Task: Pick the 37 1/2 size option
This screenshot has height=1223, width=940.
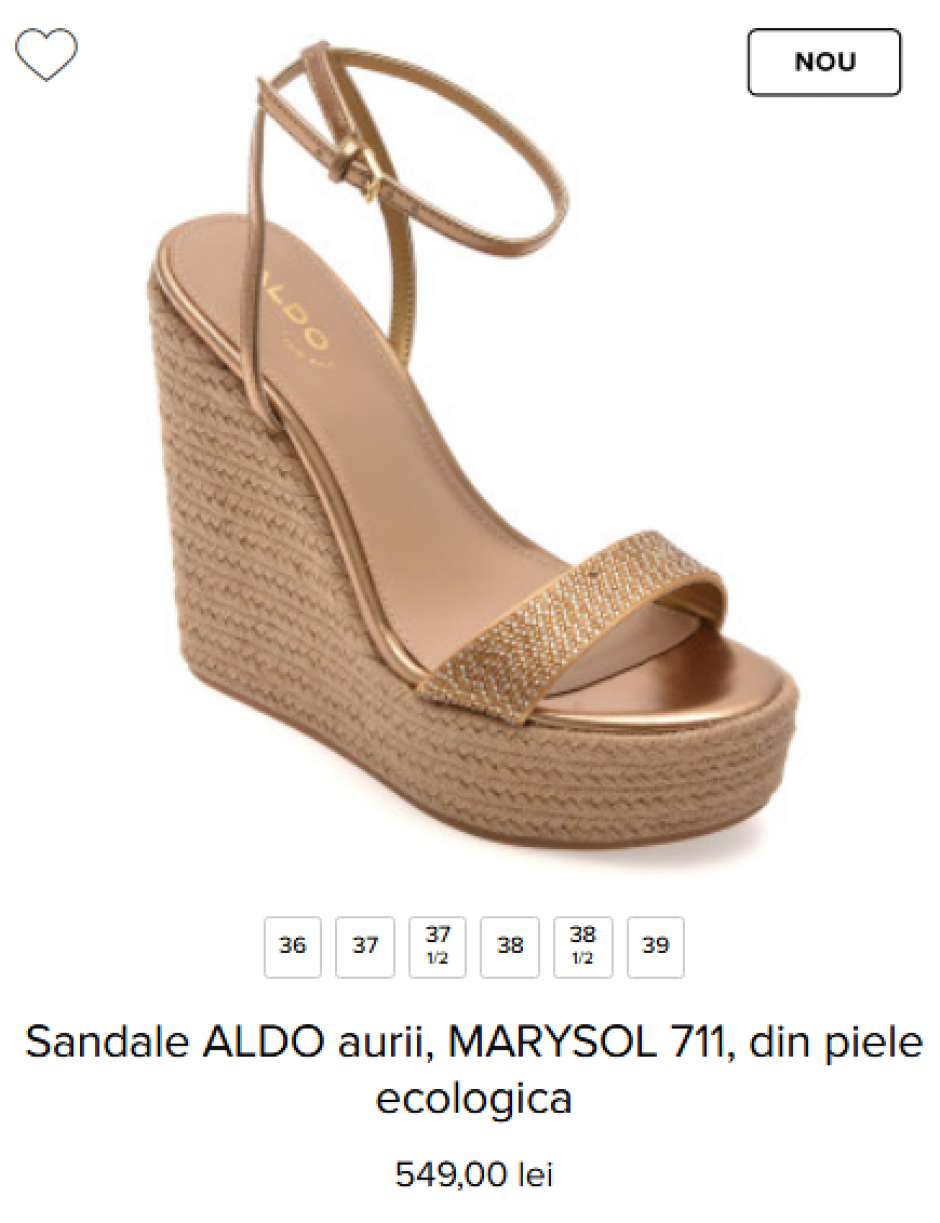Action: pos(438,946)
